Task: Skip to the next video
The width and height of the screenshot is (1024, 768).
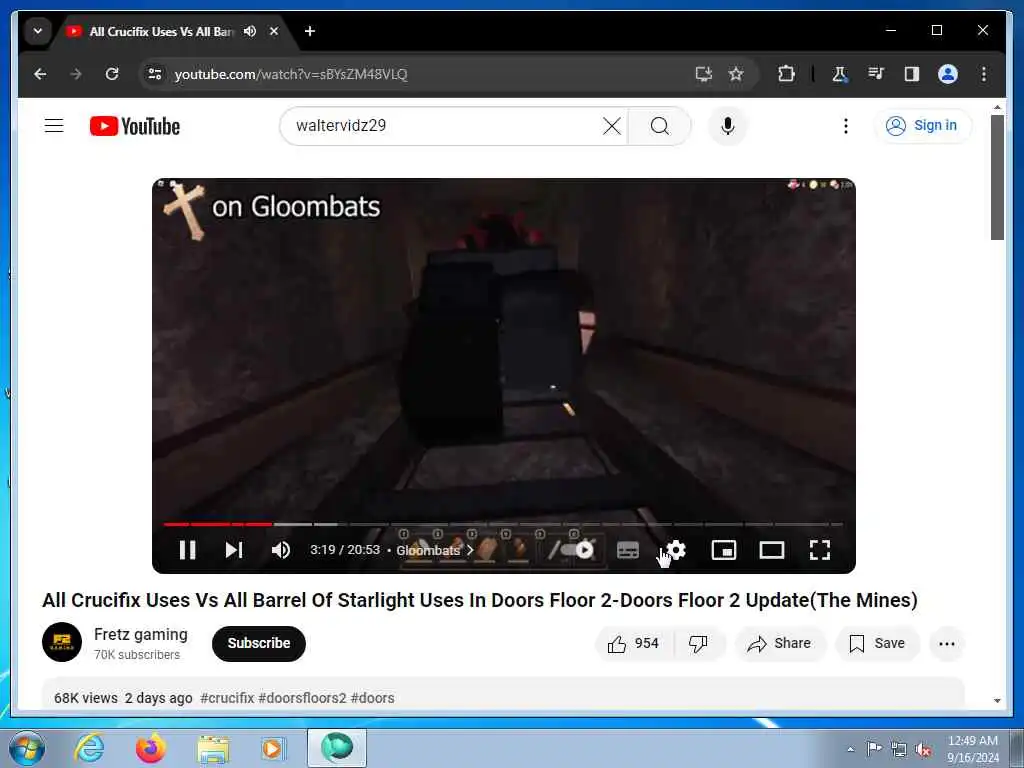Action: point(234,550)
